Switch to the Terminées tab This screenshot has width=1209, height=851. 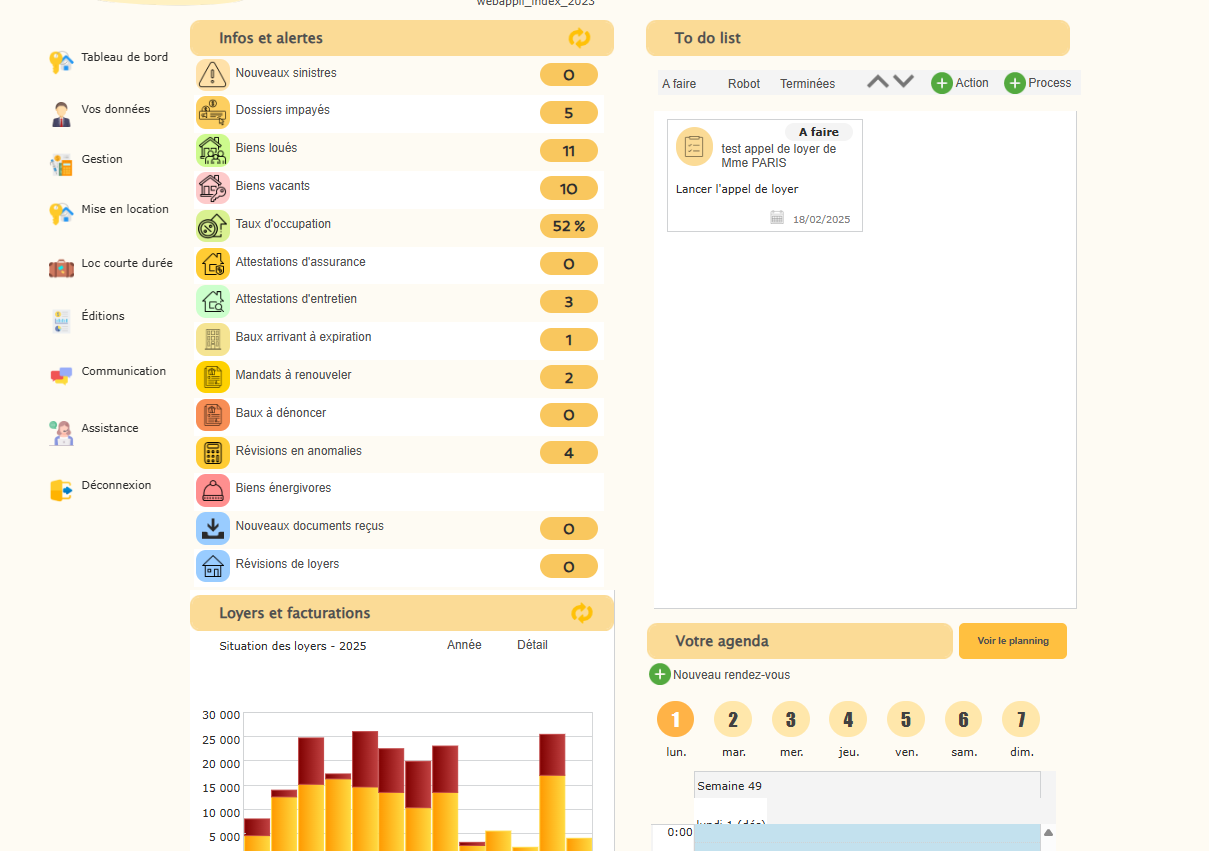[x=807, y=84]
